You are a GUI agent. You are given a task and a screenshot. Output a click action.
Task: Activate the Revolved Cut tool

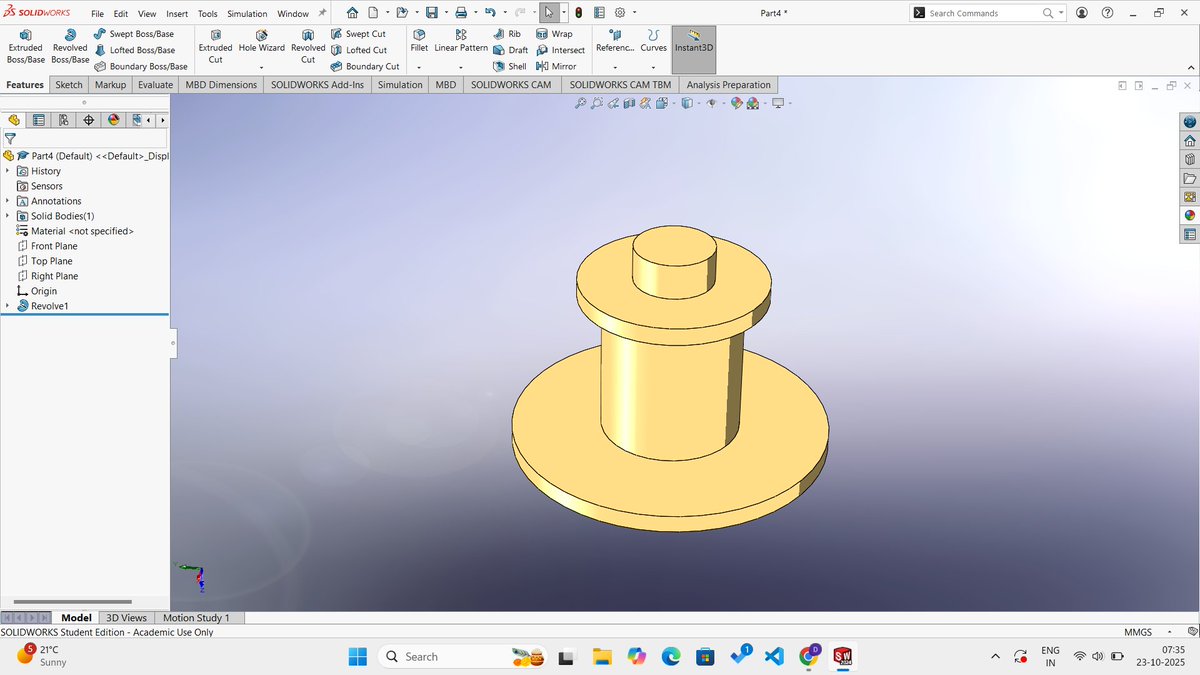tap(308, 46)
